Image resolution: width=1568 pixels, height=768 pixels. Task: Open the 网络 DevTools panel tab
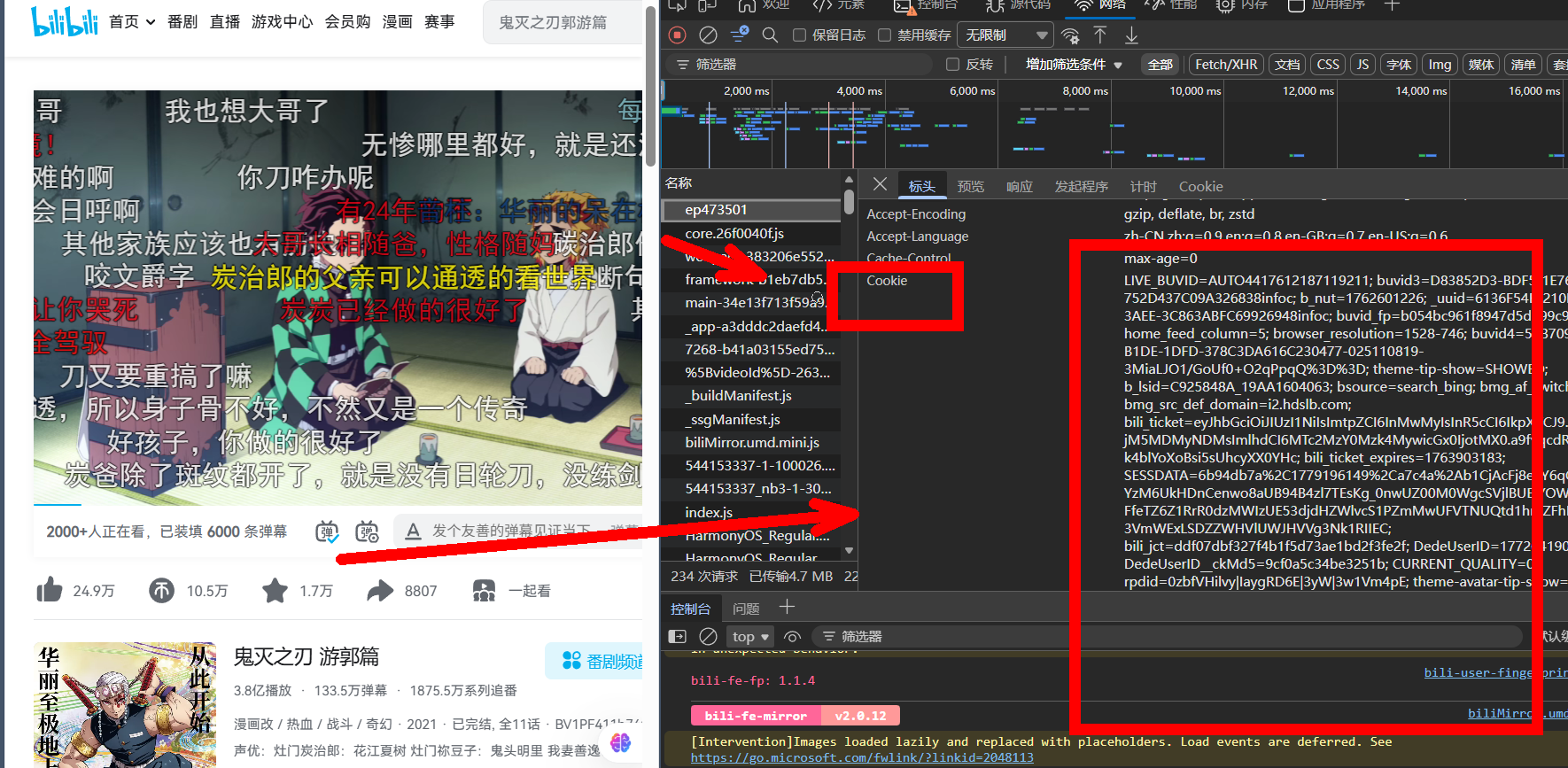pos(1102,5)
